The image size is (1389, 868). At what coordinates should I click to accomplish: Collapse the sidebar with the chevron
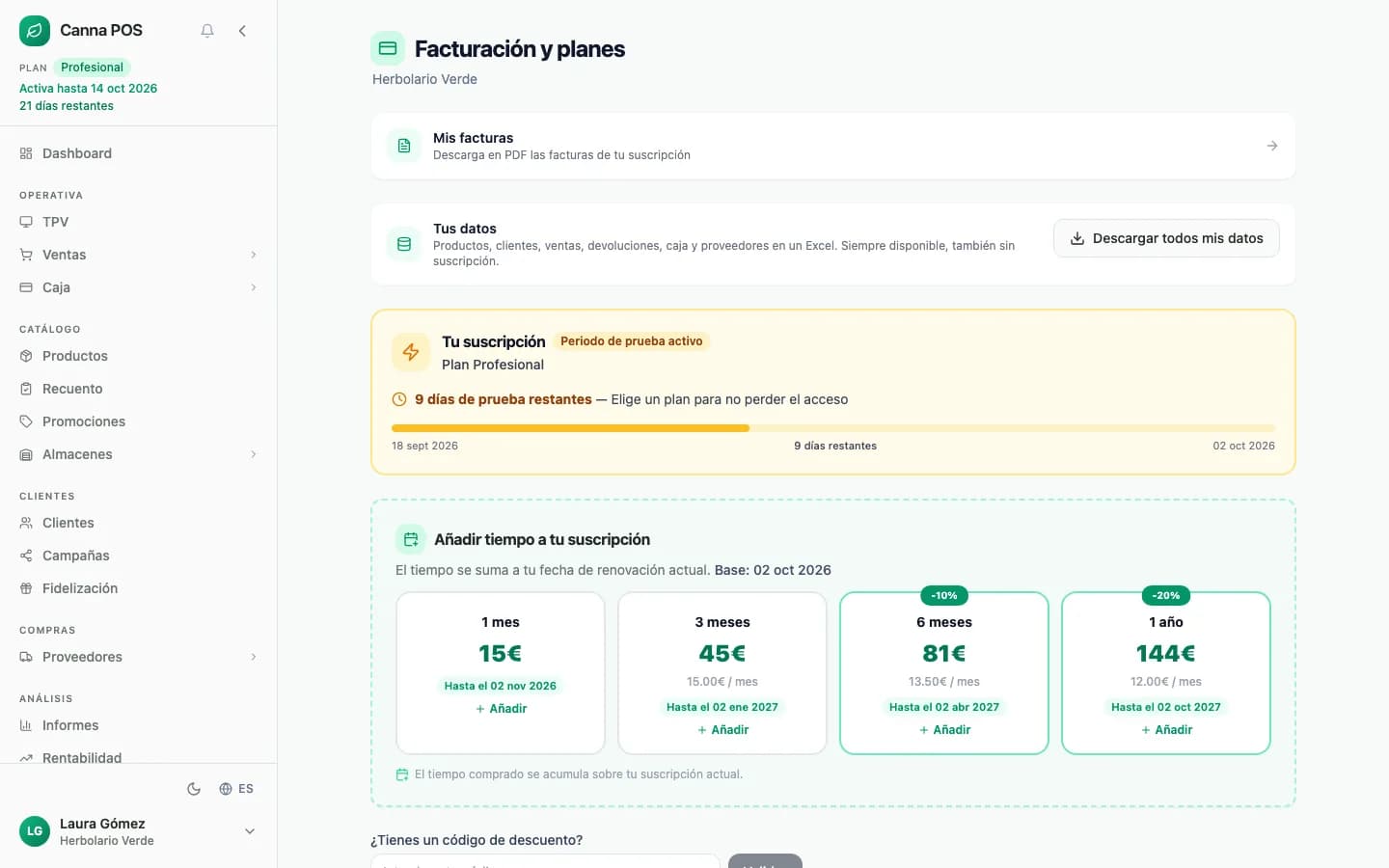pyautogui.click(x=242, y=31)
